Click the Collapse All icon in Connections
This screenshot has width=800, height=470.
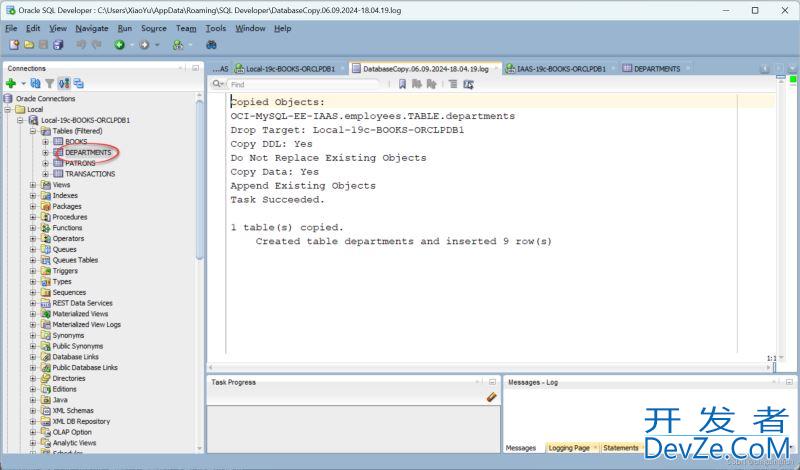click(79, 83)
